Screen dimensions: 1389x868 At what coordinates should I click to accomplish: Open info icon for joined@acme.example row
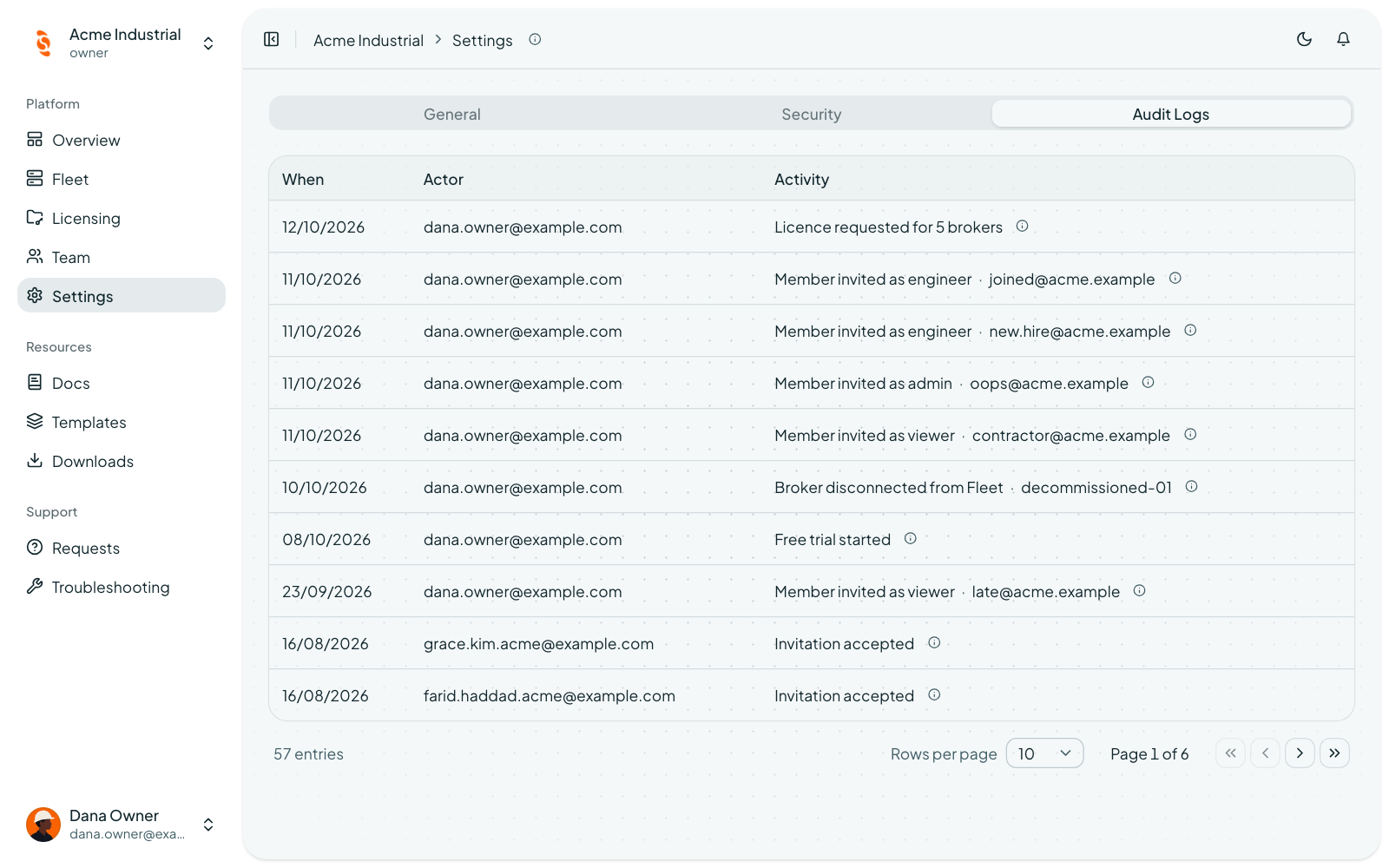coord(1175,278)
